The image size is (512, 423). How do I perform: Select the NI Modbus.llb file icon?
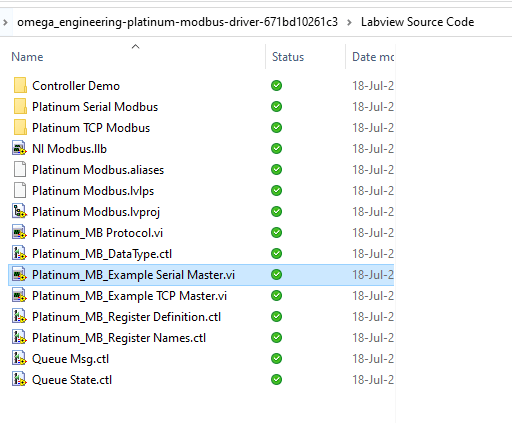point(19,149)
